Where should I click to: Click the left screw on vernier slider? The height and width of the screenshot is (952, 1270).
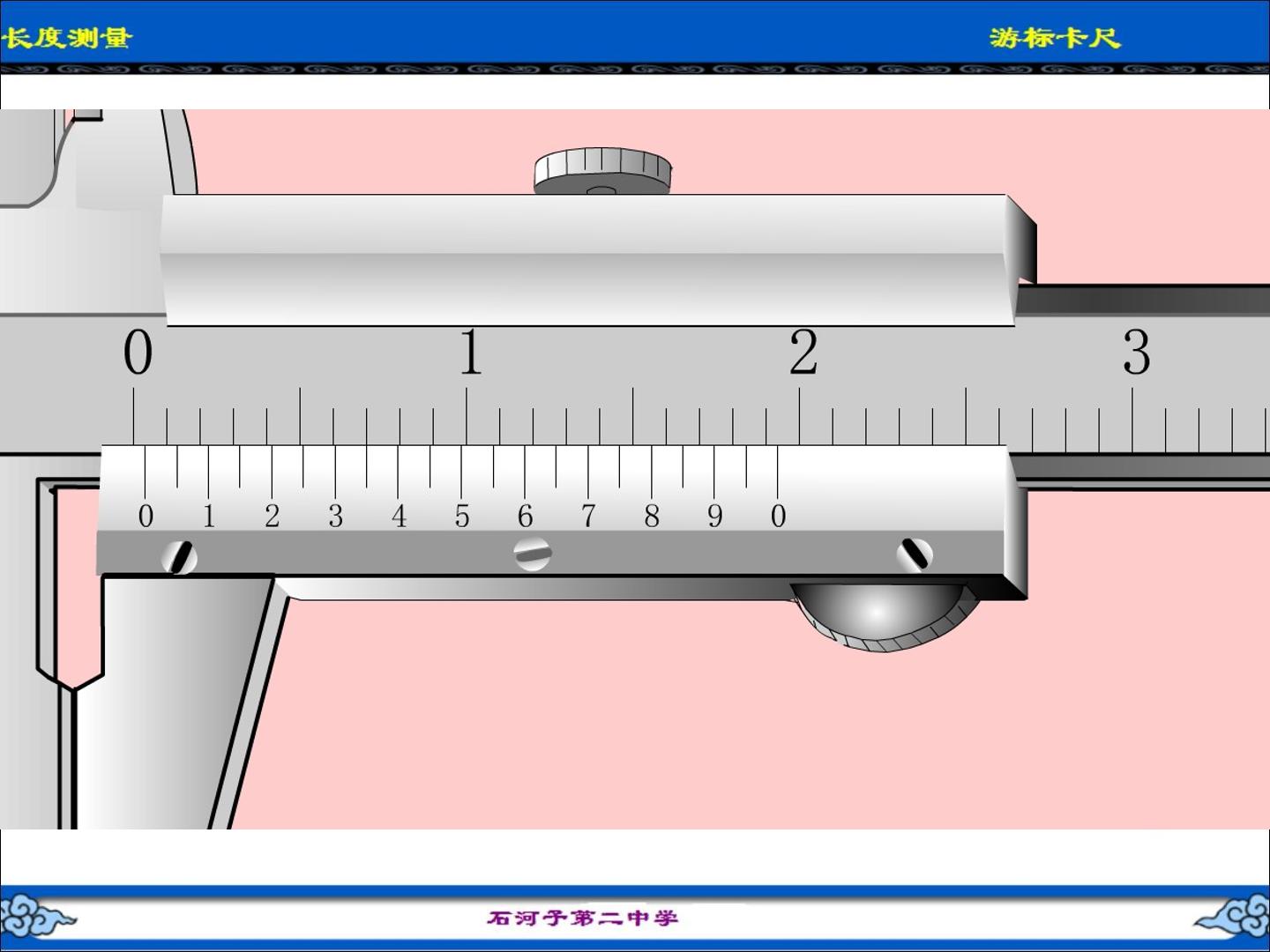tap(179, 557)
